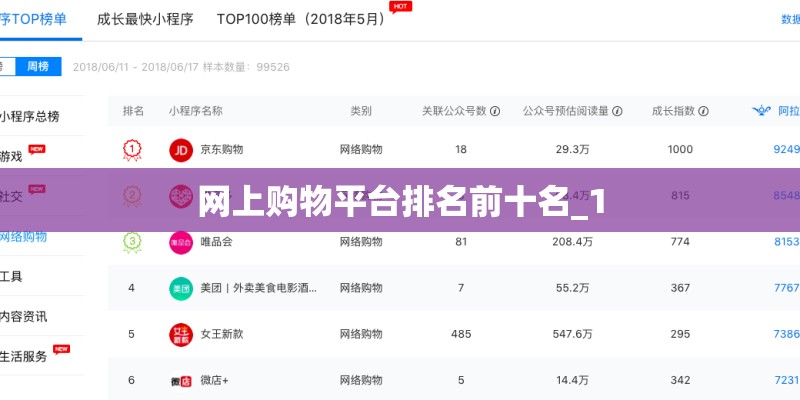Open TOP100榜单（2018年5月）tab
This screenshot has height=400, width=800.
[x=301, y=19]
